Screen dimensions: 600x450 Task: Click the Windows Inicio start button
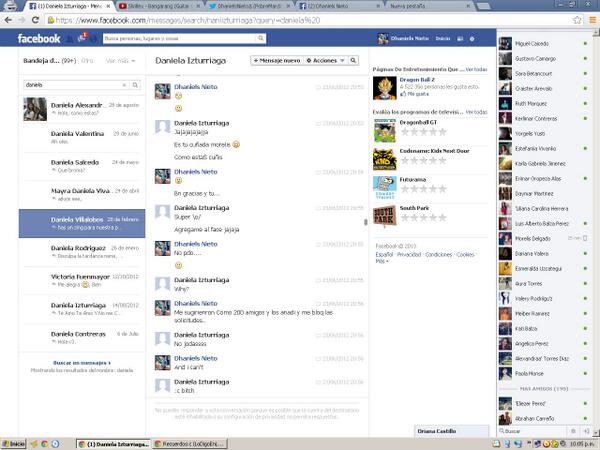click(x=13, y=444)
